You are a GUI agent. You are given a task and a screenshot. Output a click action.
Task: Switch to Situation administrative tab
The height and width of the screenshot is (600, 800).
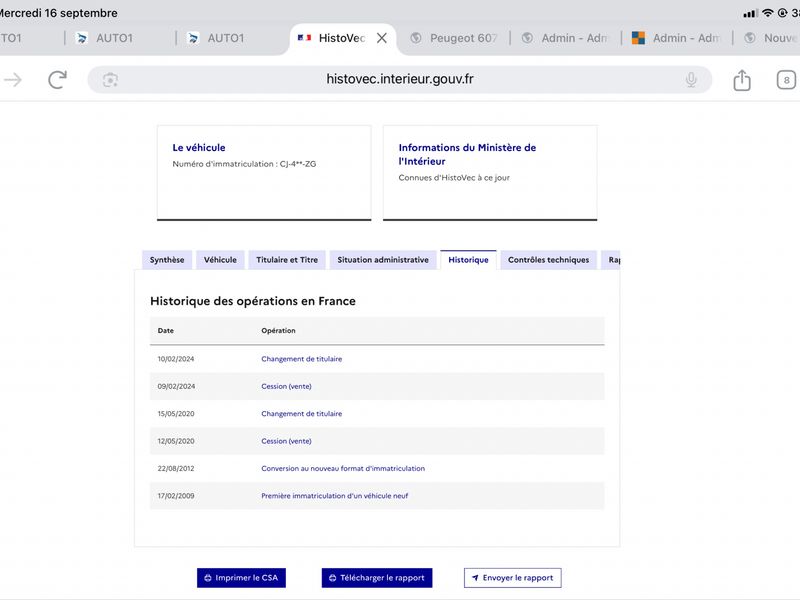pyautogui.click(x=383, y=260)
